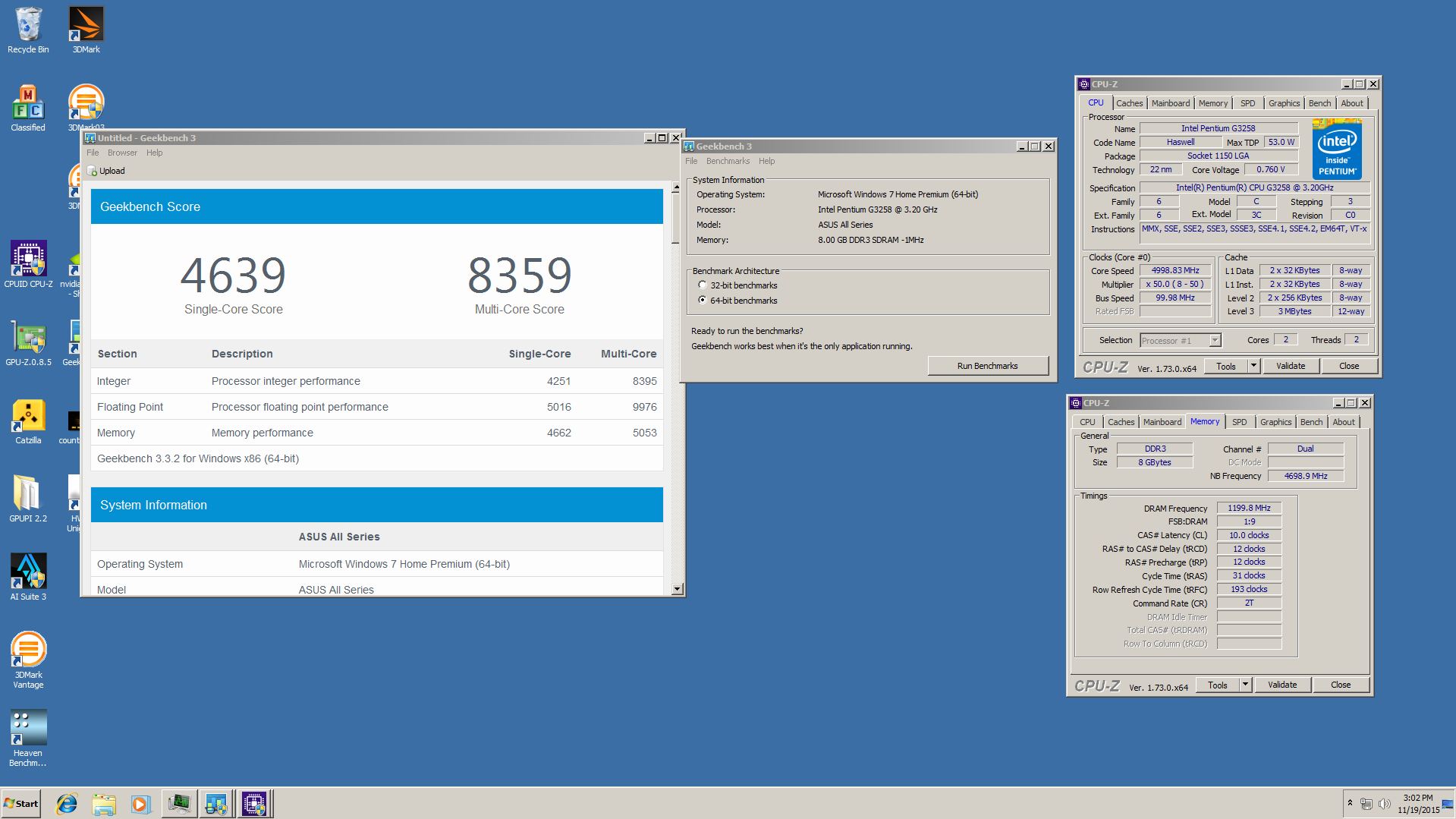This screenshot has height=819, width=1456.
Task: Click the Single-Core Score 4639
Action: (x=233, y=275)
